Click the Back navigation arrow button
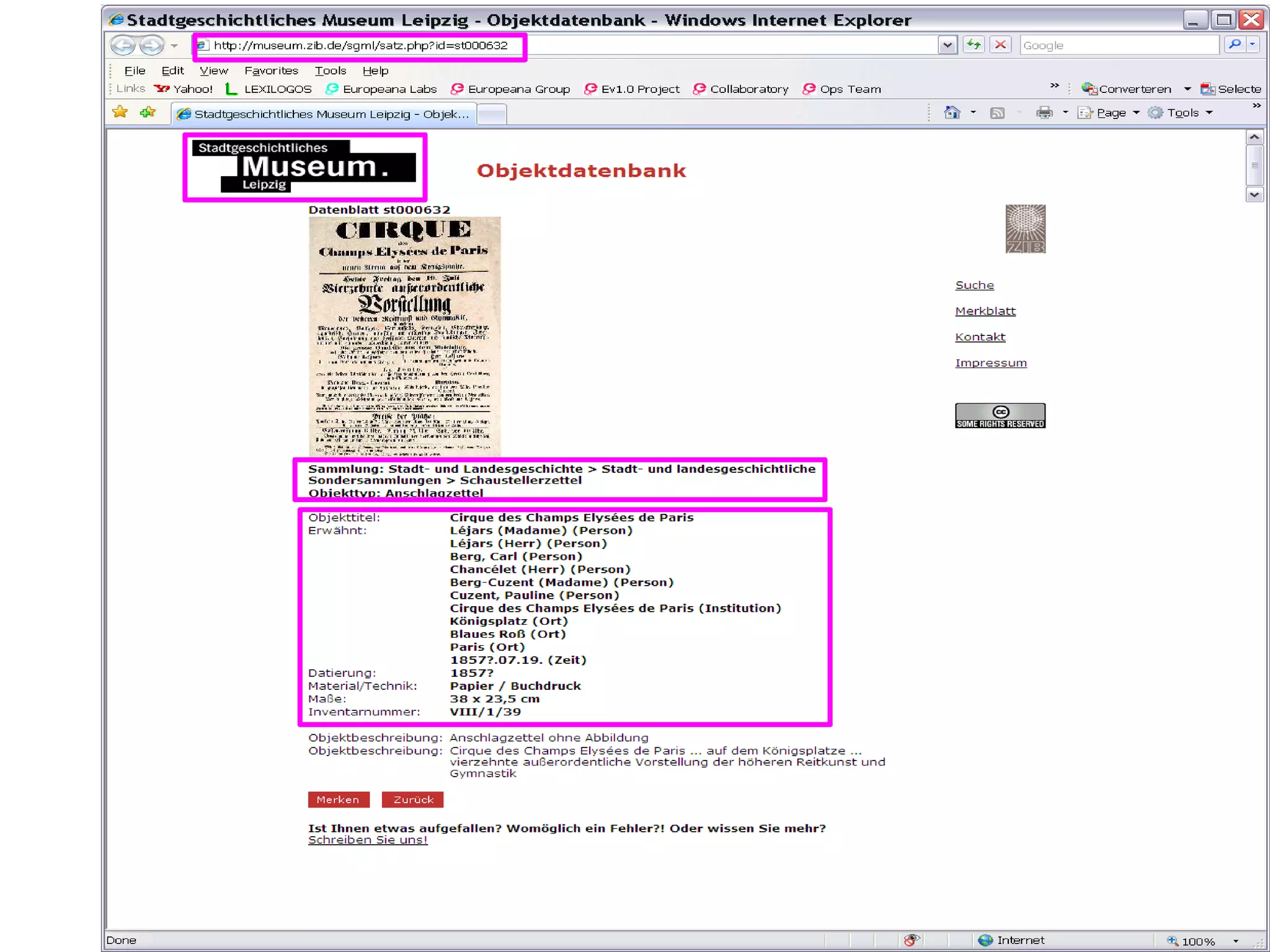 pos(122,45)
